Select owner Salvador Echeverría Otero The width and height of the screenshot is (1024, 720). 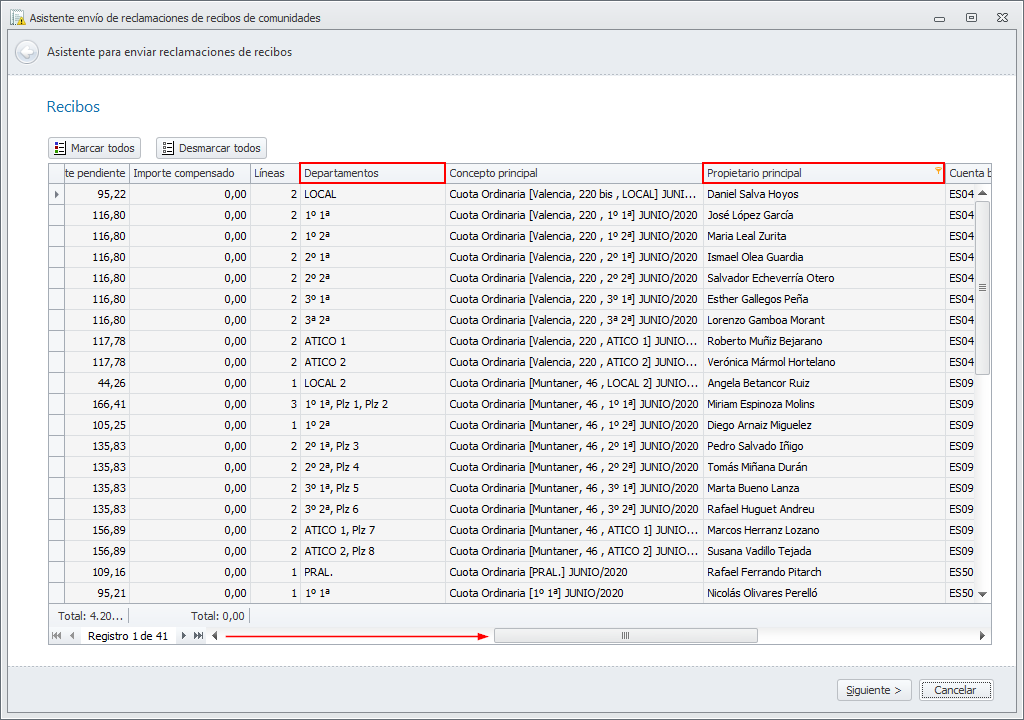[771, 278]
